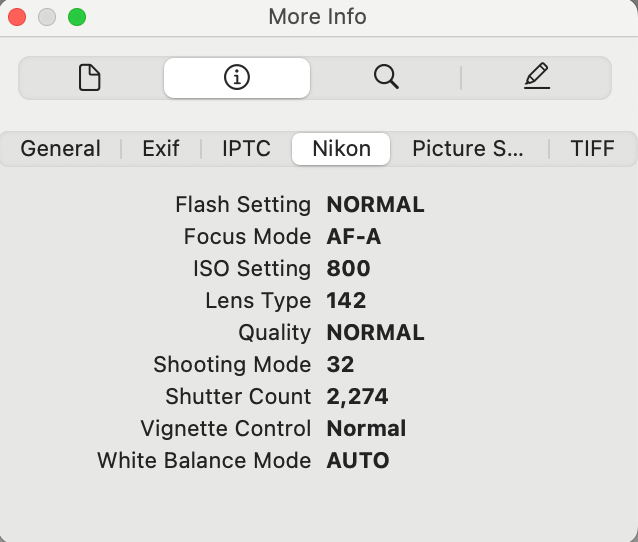Open the Picture S… tab
This screenshot has height=542, width=638.
[468, 149]
